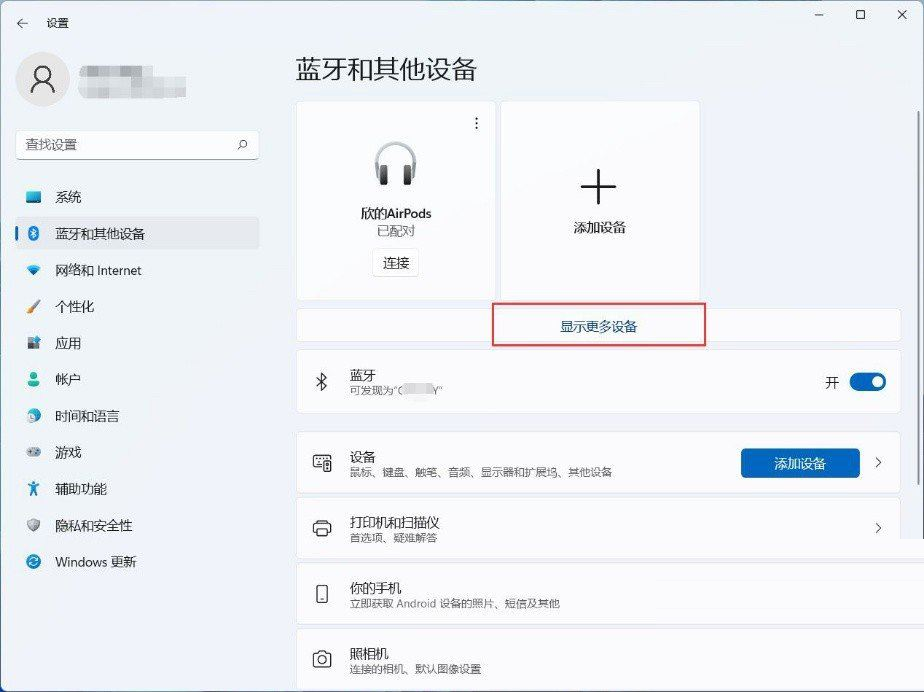
Task: Click the 开 label beside Bluetooth toggle
Action: [x=831, y=383]
